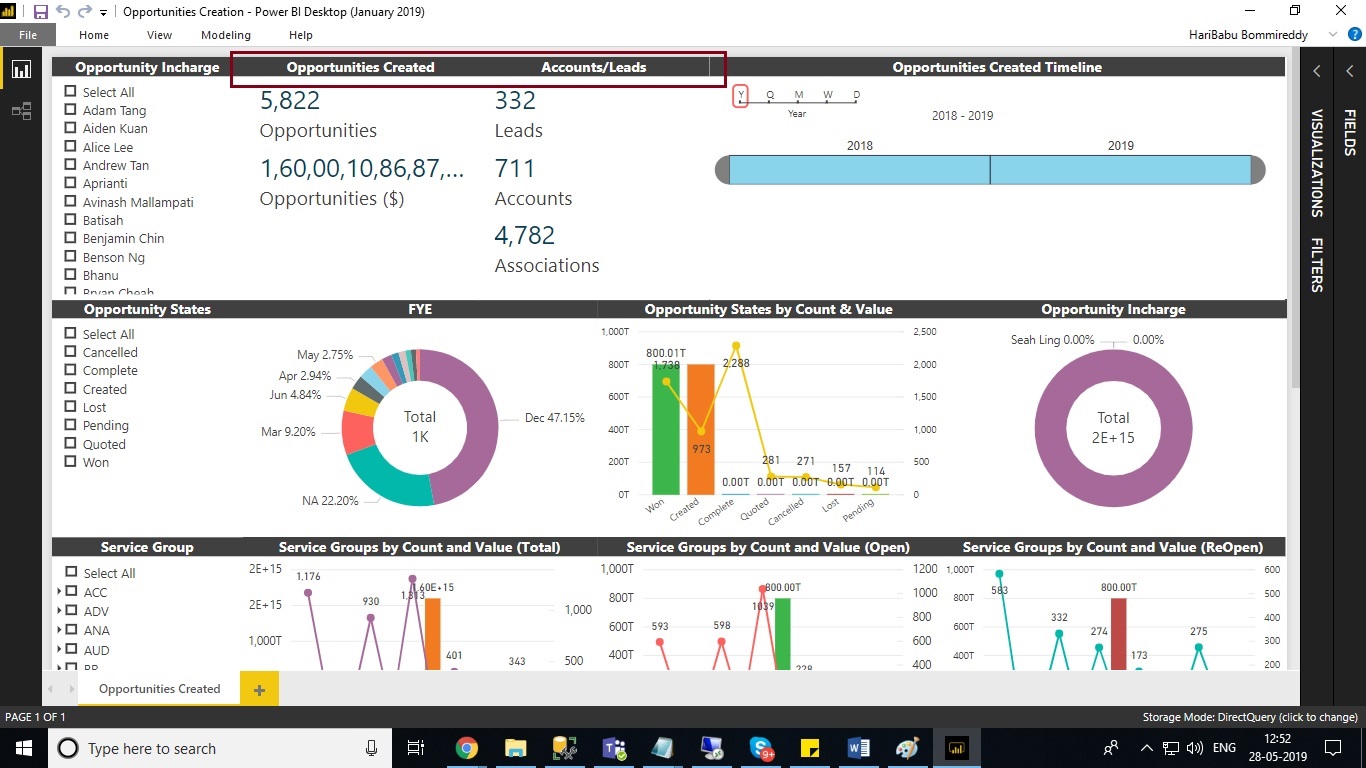Image resolution: width=1366 pixels, height=768 pixels.
Task: Open File Explorer from the taskbar
Action: (515, 748)
